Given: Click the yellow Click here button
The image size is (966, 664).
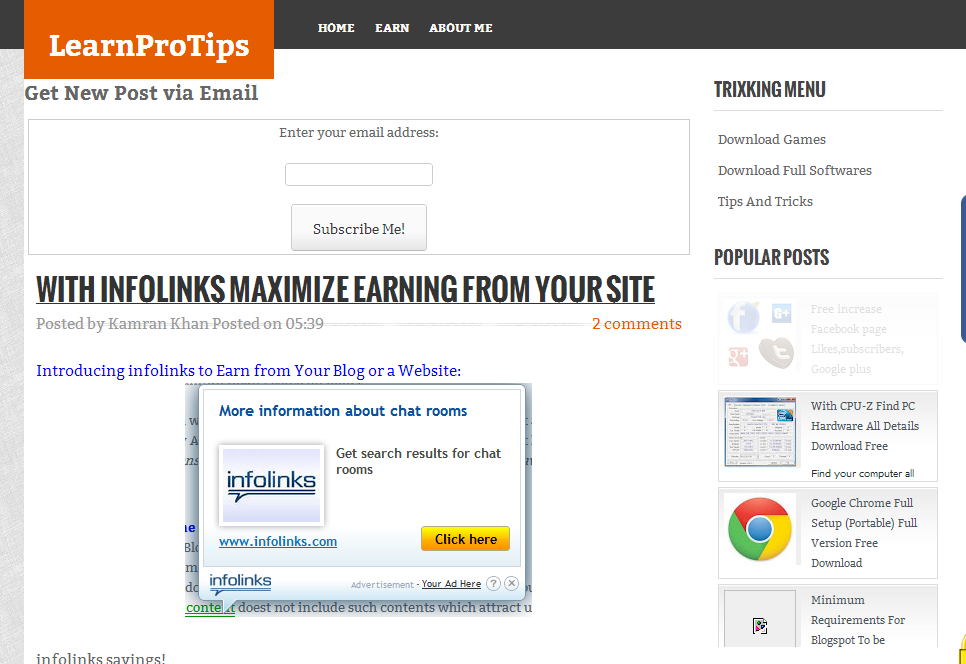Looking at the screenshot, I should [465, 539].
